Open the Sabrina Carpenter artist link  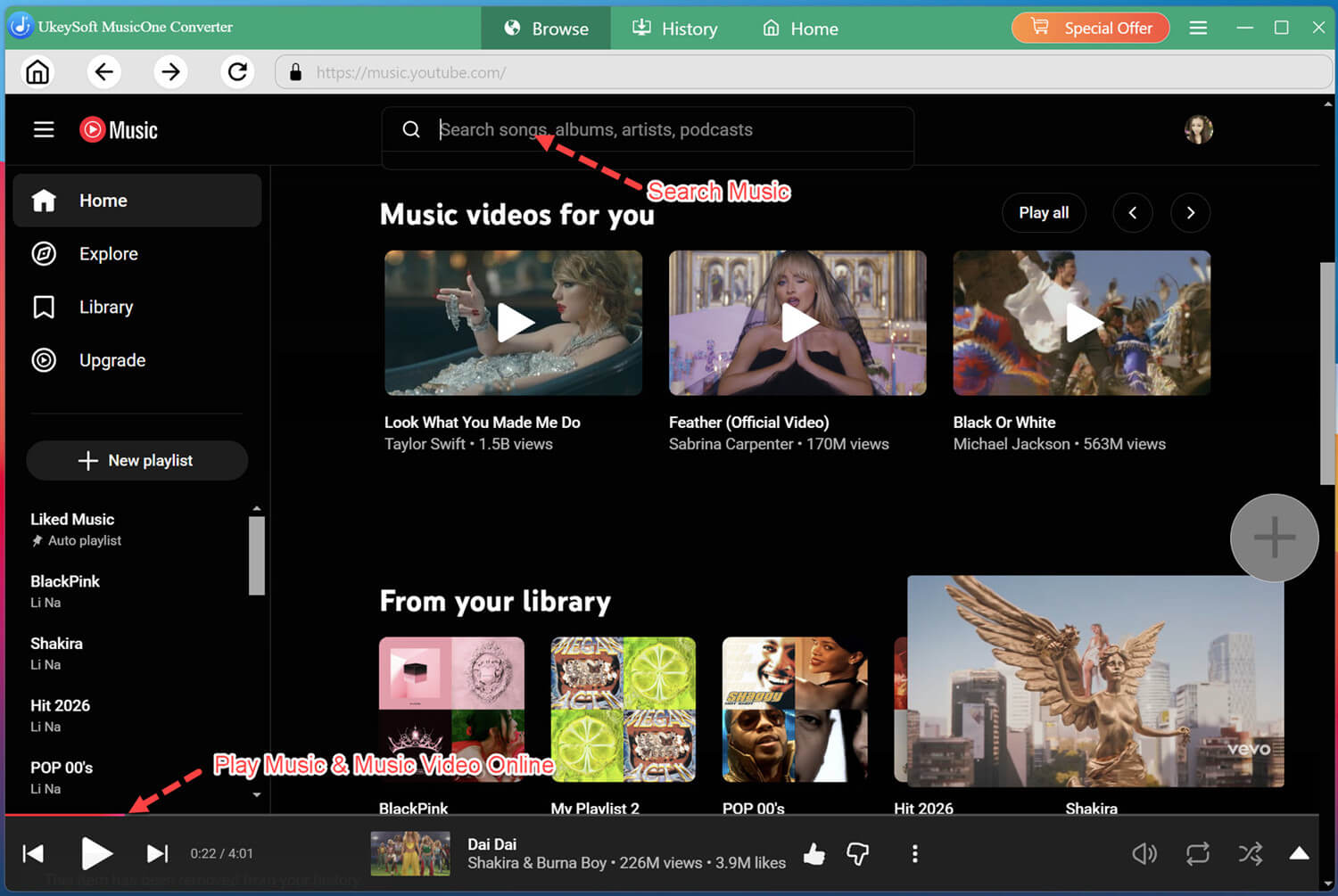pyautogui.click(x=731, y=444)
